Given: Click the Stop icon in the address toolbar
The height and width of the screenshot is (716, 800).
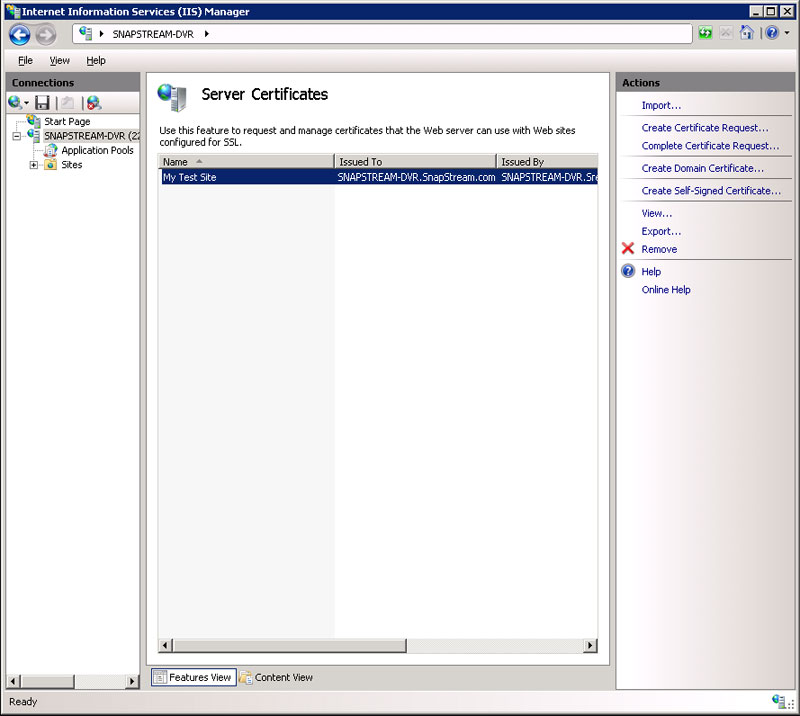Looking at the screenshot, I should point(725,33).
